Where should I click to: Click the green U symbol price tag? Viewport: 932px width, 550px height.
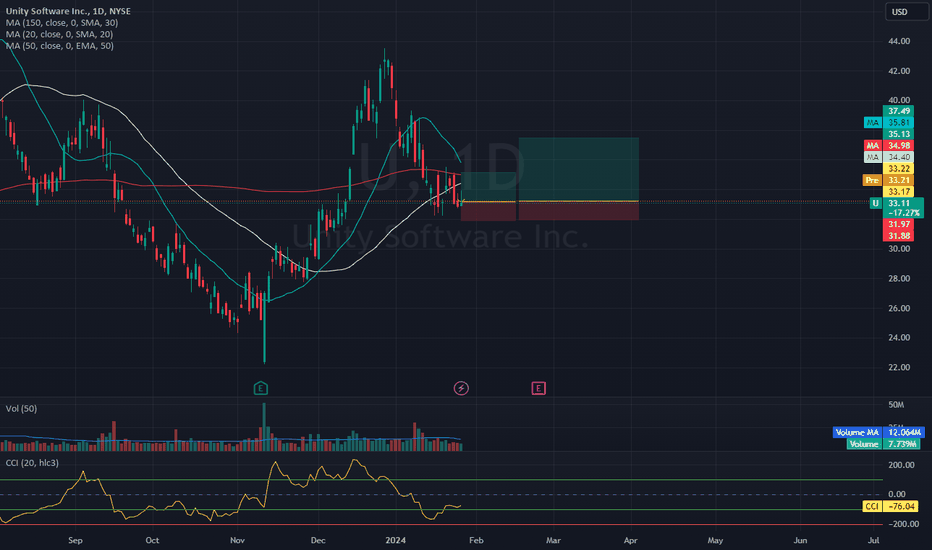(875, 203)
